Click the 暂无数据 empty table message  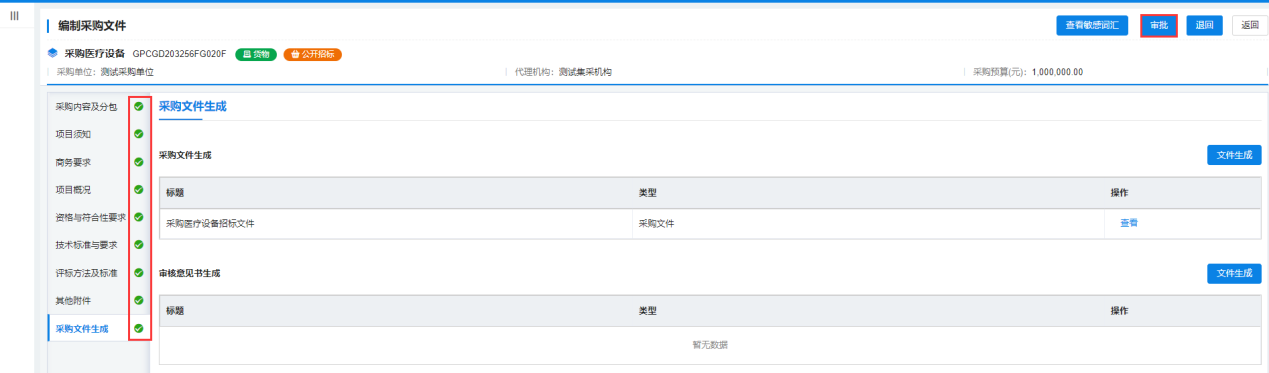point(710,345)
